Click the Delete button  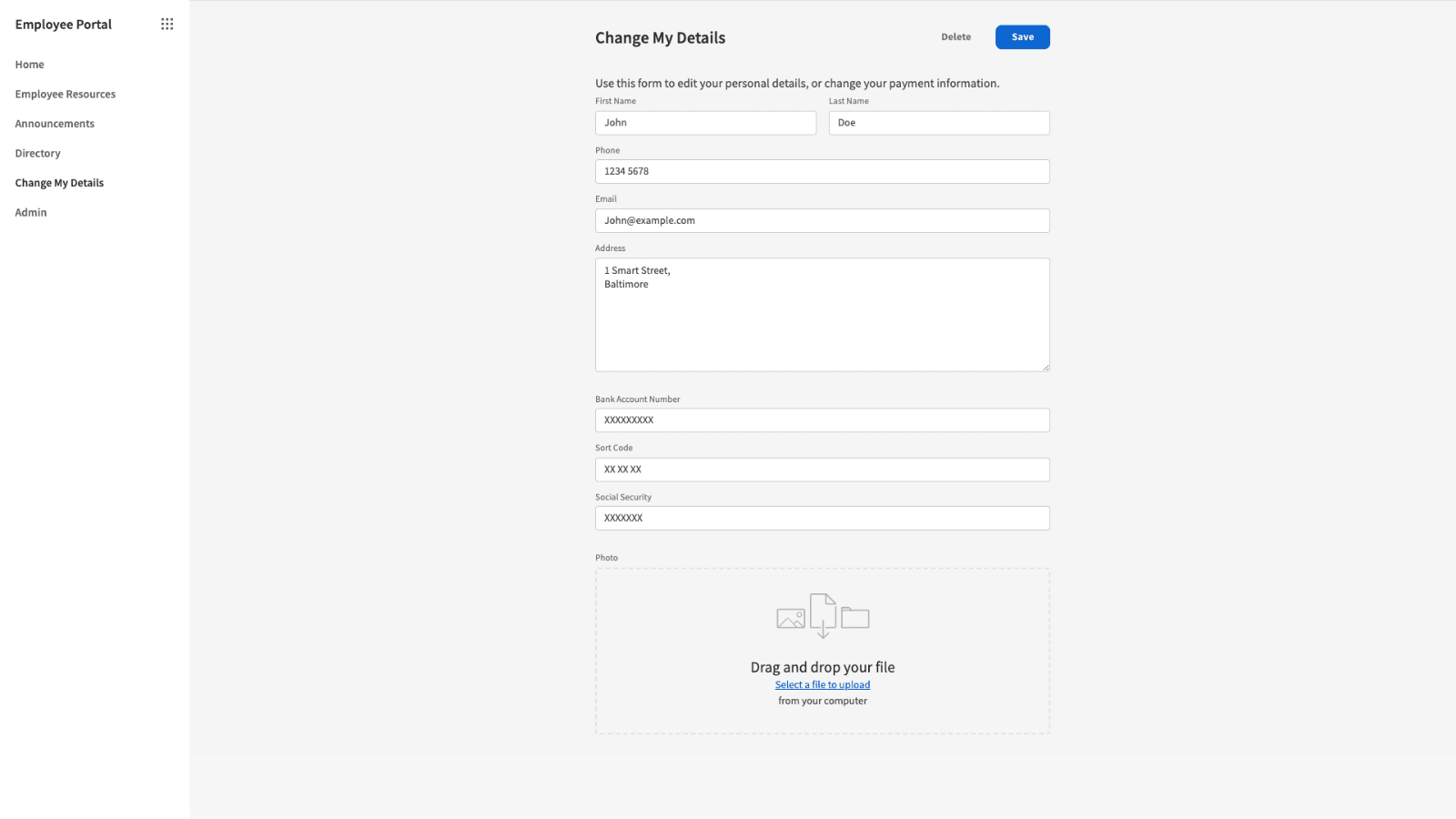pos(955,37)
